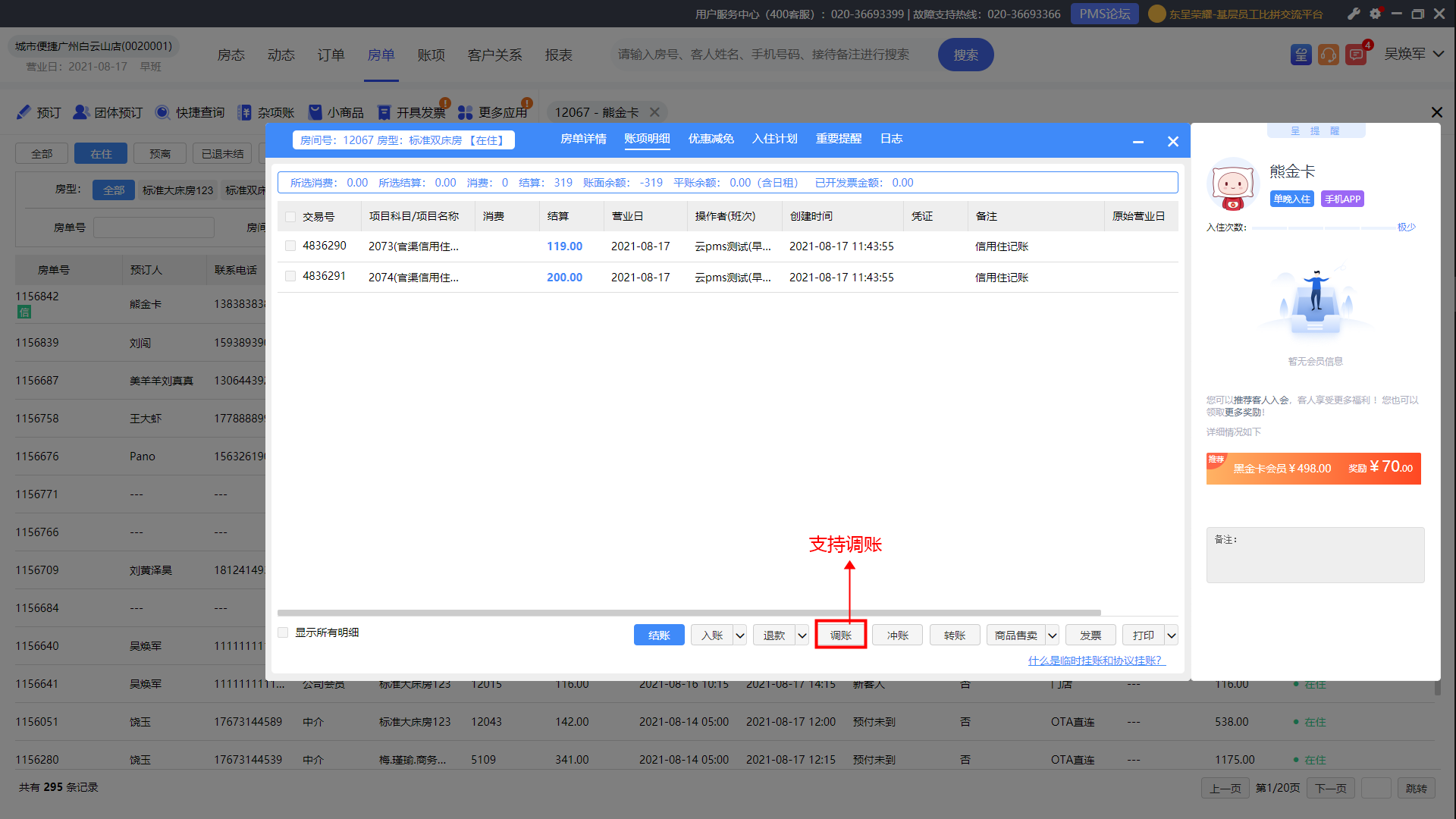Expand the 入账 dropdown arrow

740,635
